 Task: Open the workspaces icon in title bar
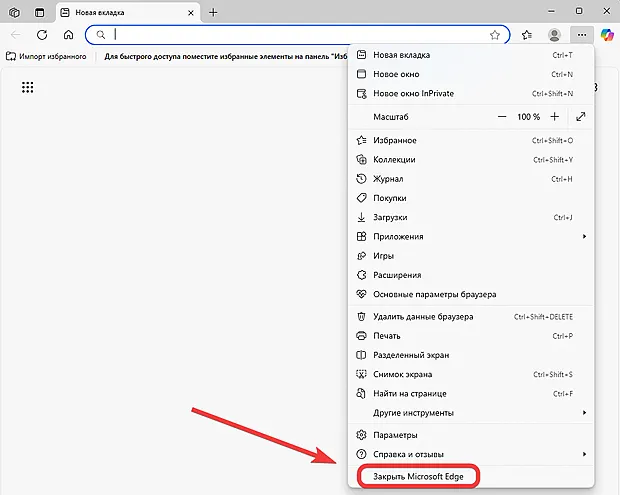click(x=14, y=12)
